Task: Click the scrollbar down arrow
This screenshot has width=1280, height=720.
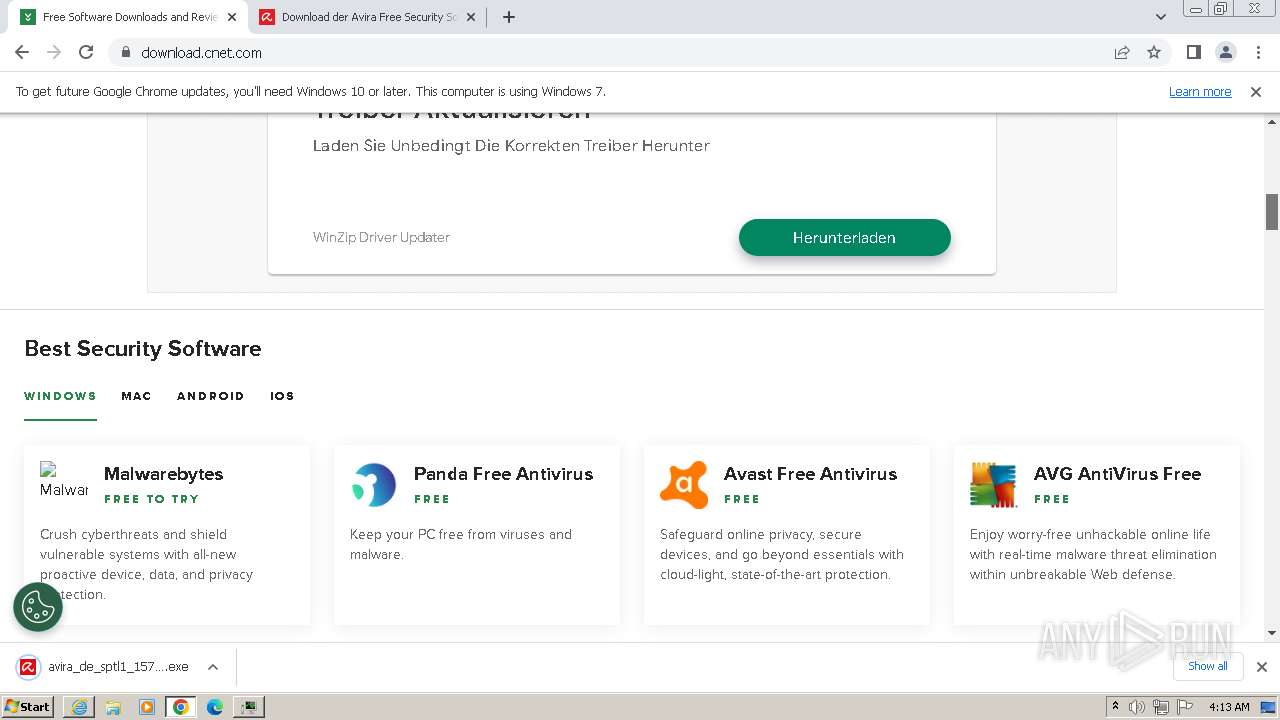Action: tap(1272, 633)
